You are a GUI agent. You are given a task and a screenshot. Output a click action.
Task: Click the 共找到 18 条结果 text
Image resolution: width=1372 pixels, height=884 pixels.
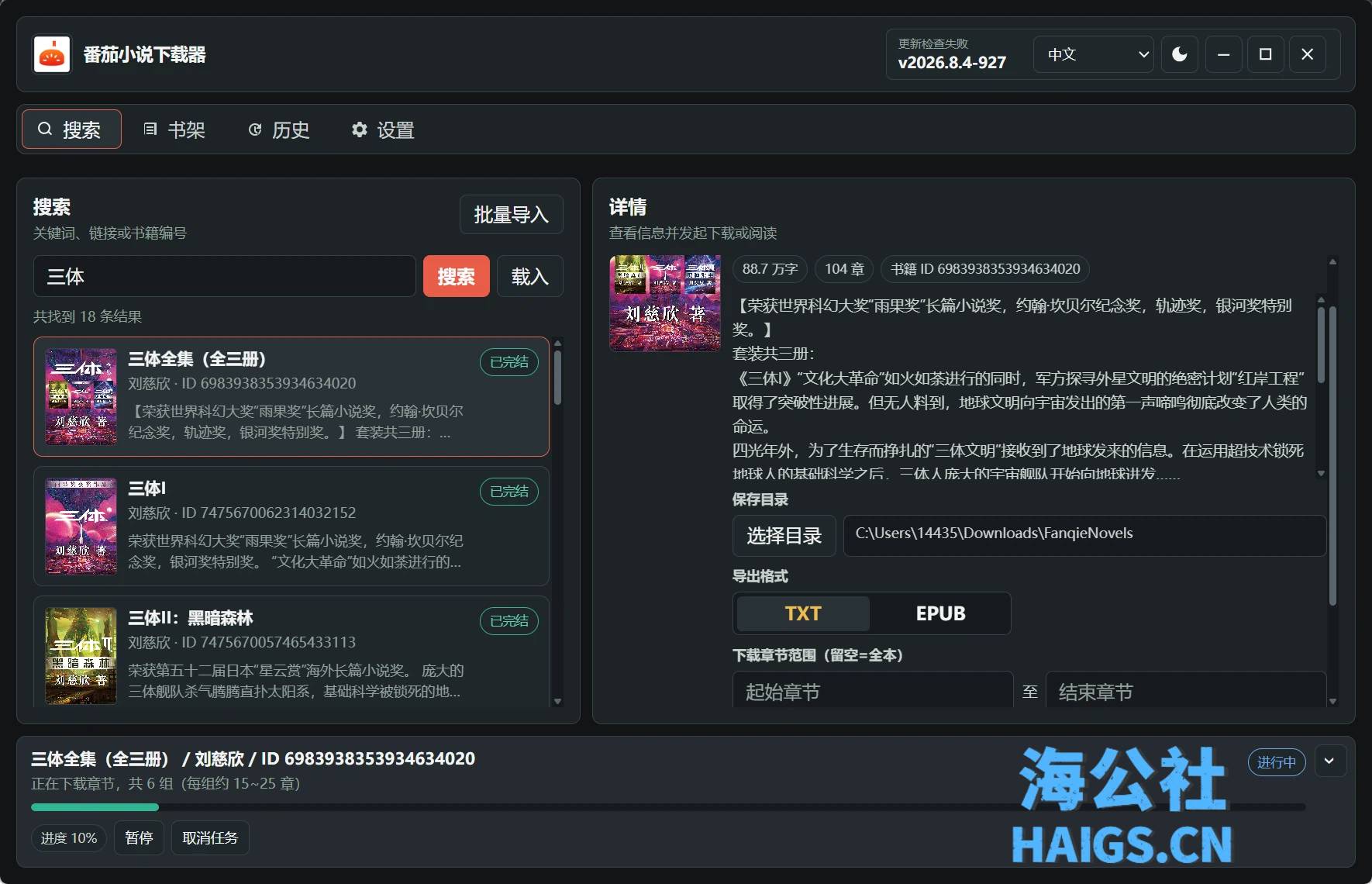pos(88,316)
